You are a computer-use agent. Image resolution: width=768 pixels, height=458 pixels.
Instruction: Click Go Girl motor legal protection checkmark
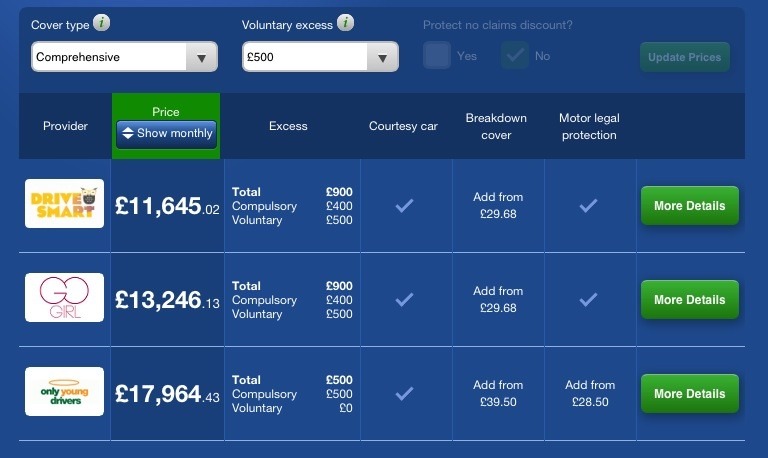589,299
